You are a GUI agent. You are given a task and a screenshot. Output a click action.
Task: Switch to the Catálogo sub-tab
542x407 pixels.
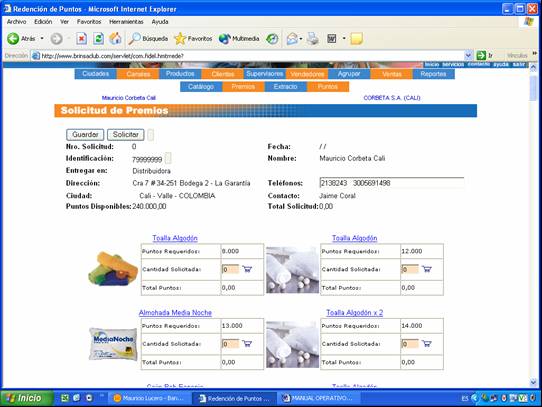point(201,86)
